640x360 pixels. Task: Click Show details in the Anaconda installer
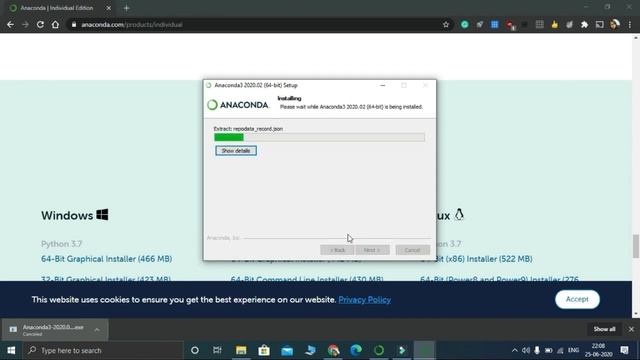236,151
